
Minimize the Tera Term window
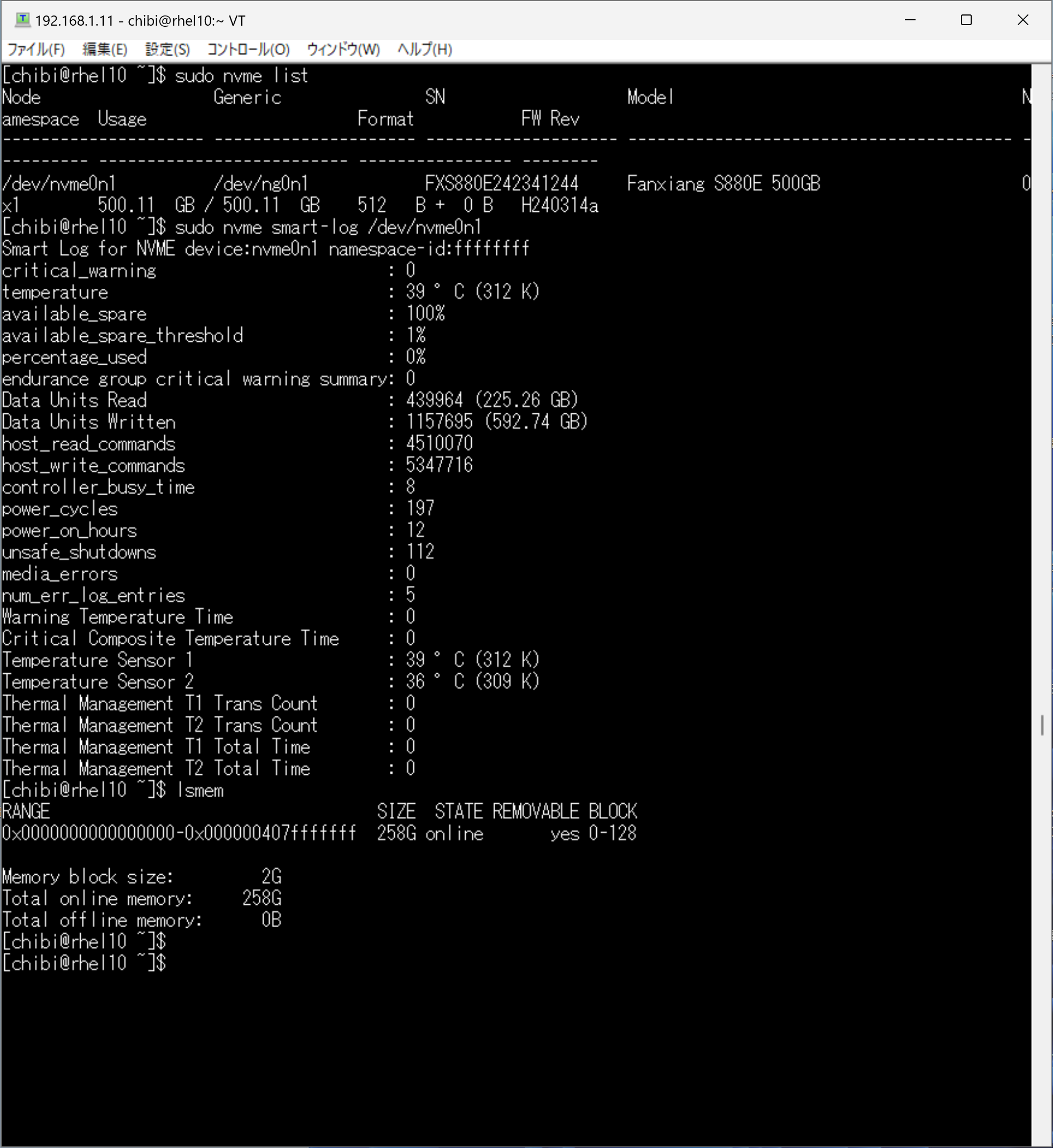910,20
